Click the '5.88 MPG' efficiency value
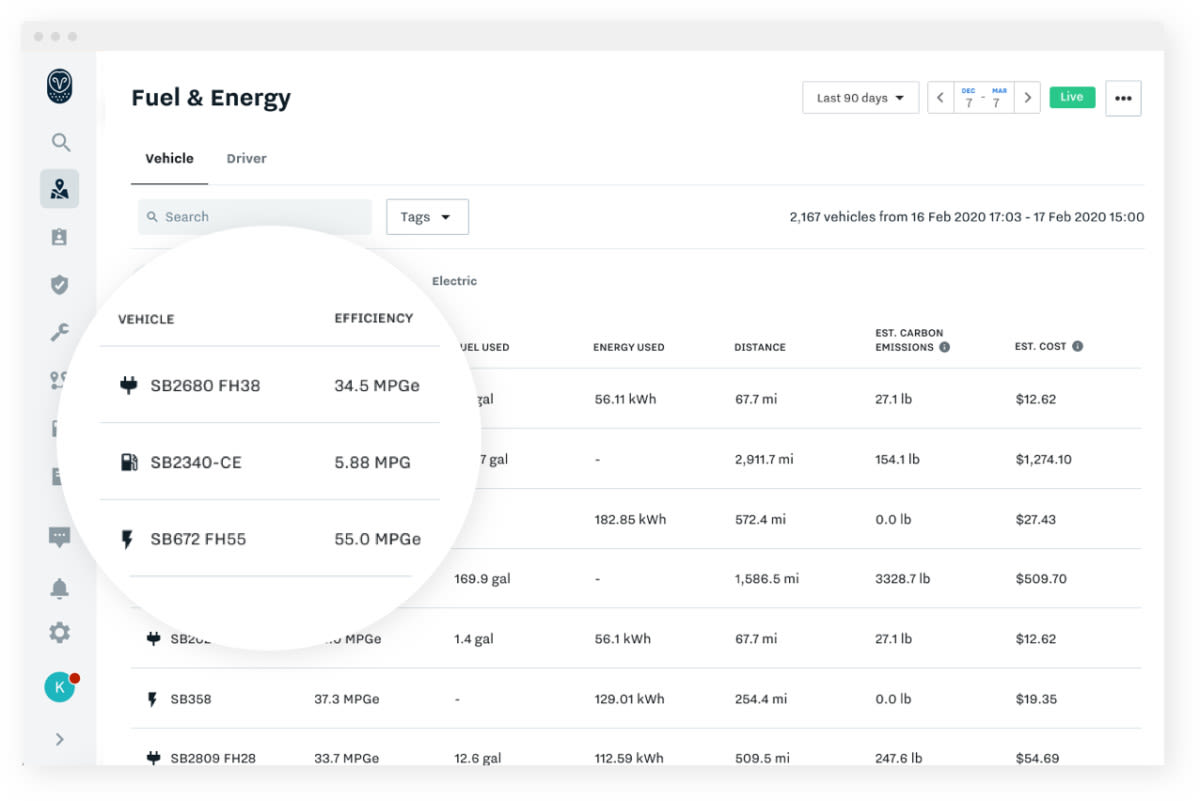 pos(372,462)
